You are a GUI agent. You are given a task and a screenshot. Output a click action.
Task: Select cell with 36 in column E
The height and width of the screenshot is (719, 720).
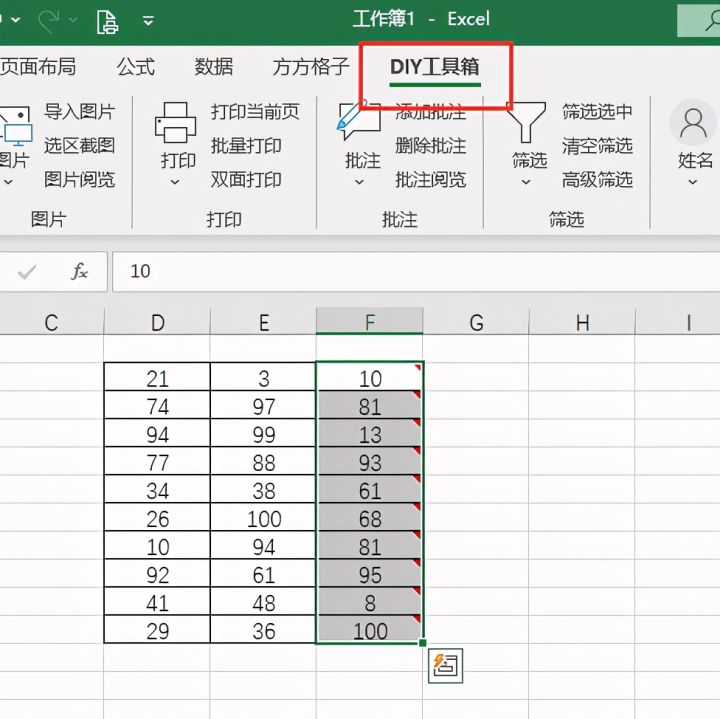pos(264,629)
